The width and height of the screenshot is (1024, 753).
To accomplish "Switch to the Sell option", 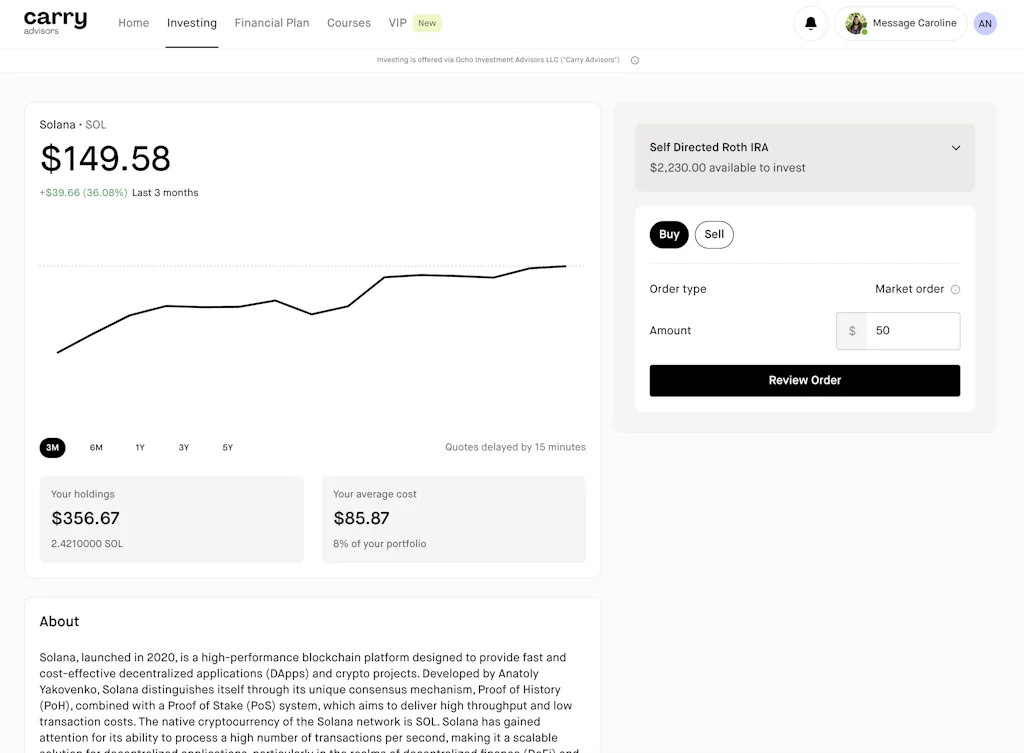I will (714, 235).
